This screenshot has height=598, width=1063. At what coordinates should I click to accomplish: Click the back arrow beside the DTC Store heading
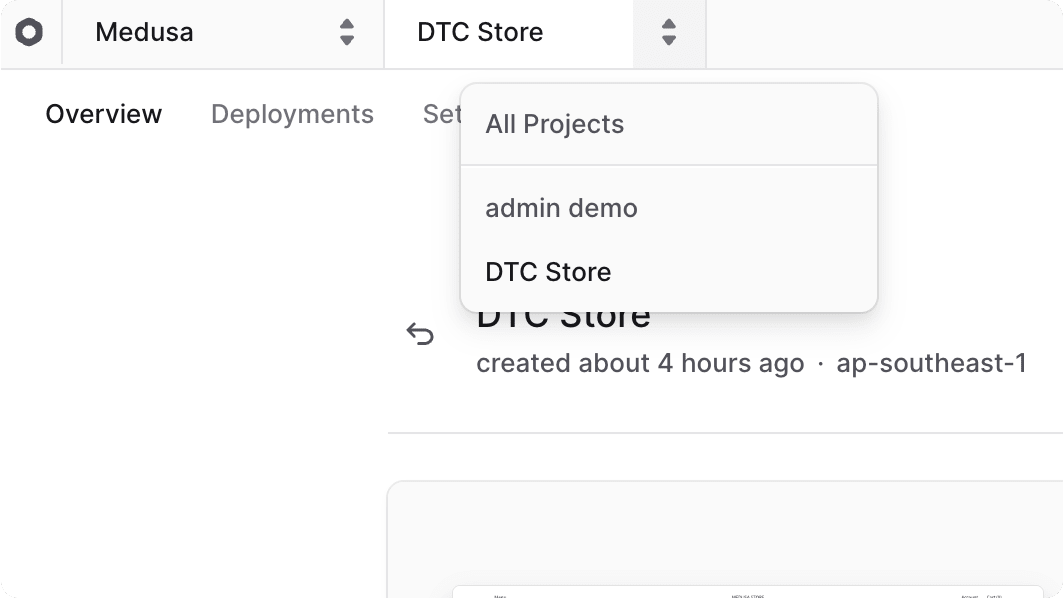click(x=421, y=335)
